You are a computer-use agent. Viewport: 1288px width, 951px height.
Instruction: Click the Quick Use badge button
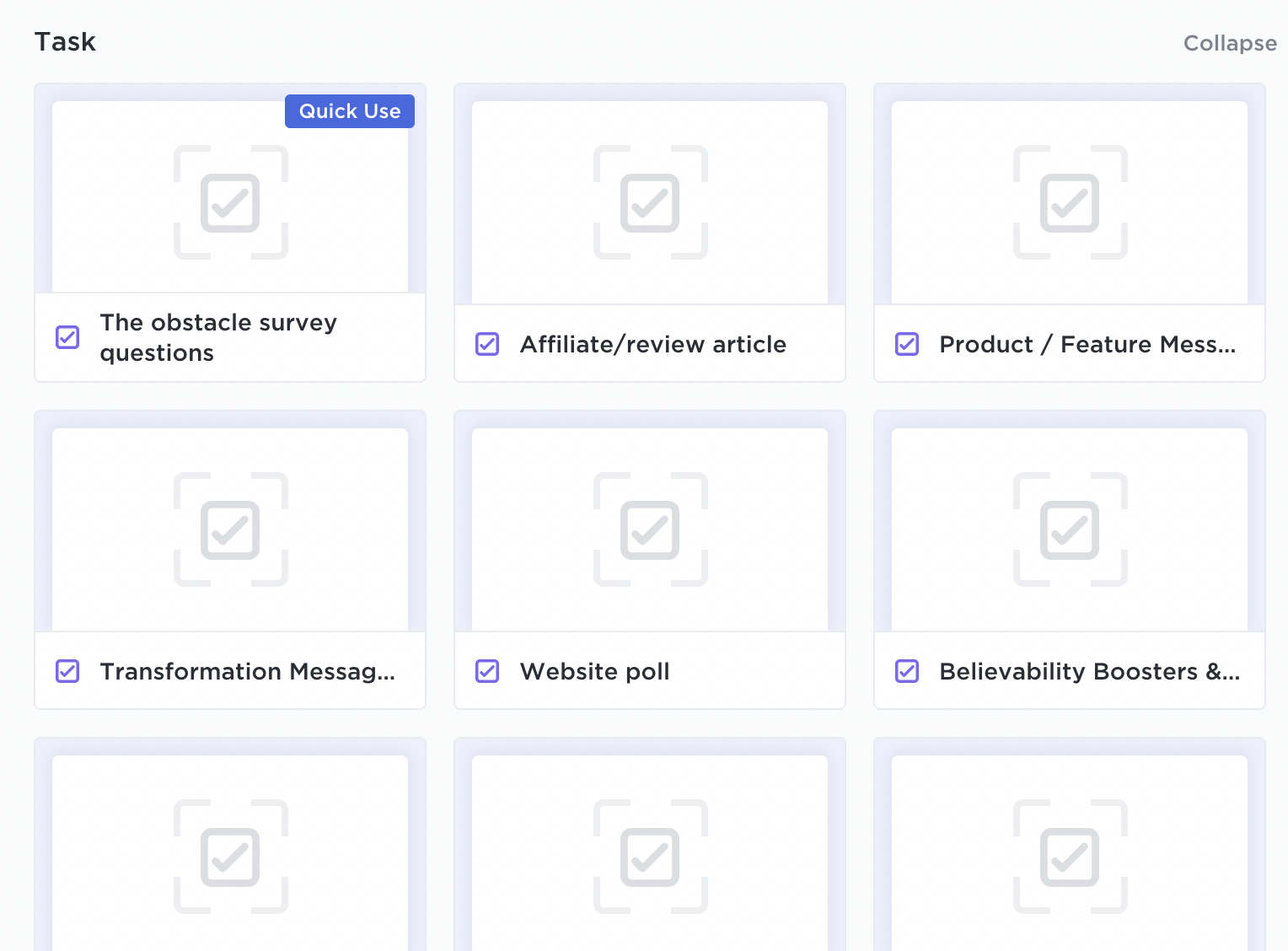350,111
